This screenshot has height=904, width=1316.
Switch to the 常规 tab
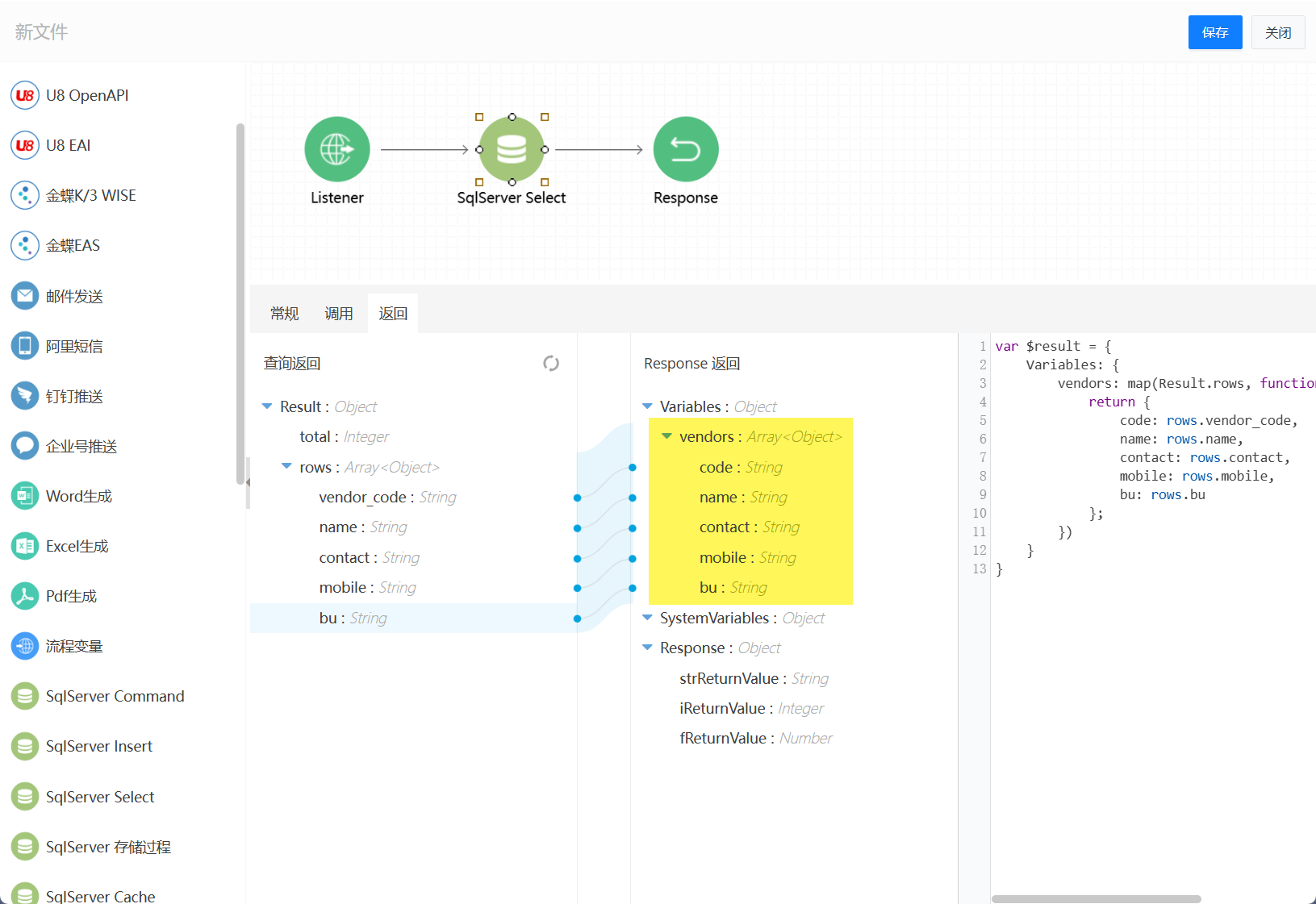click(284, 314)
